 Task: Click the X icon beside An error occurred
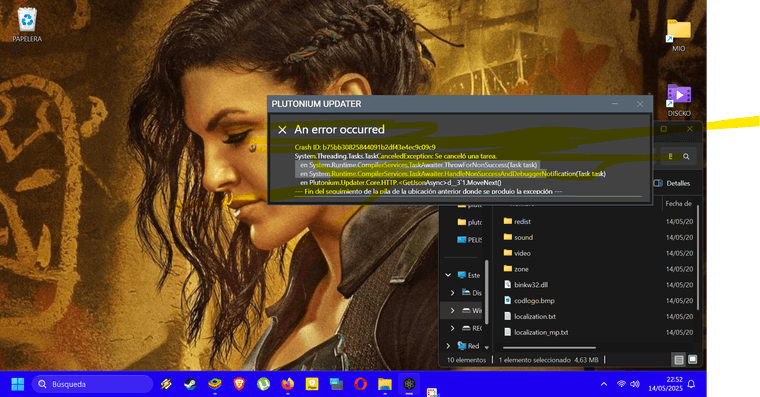[x=282, y=130]
